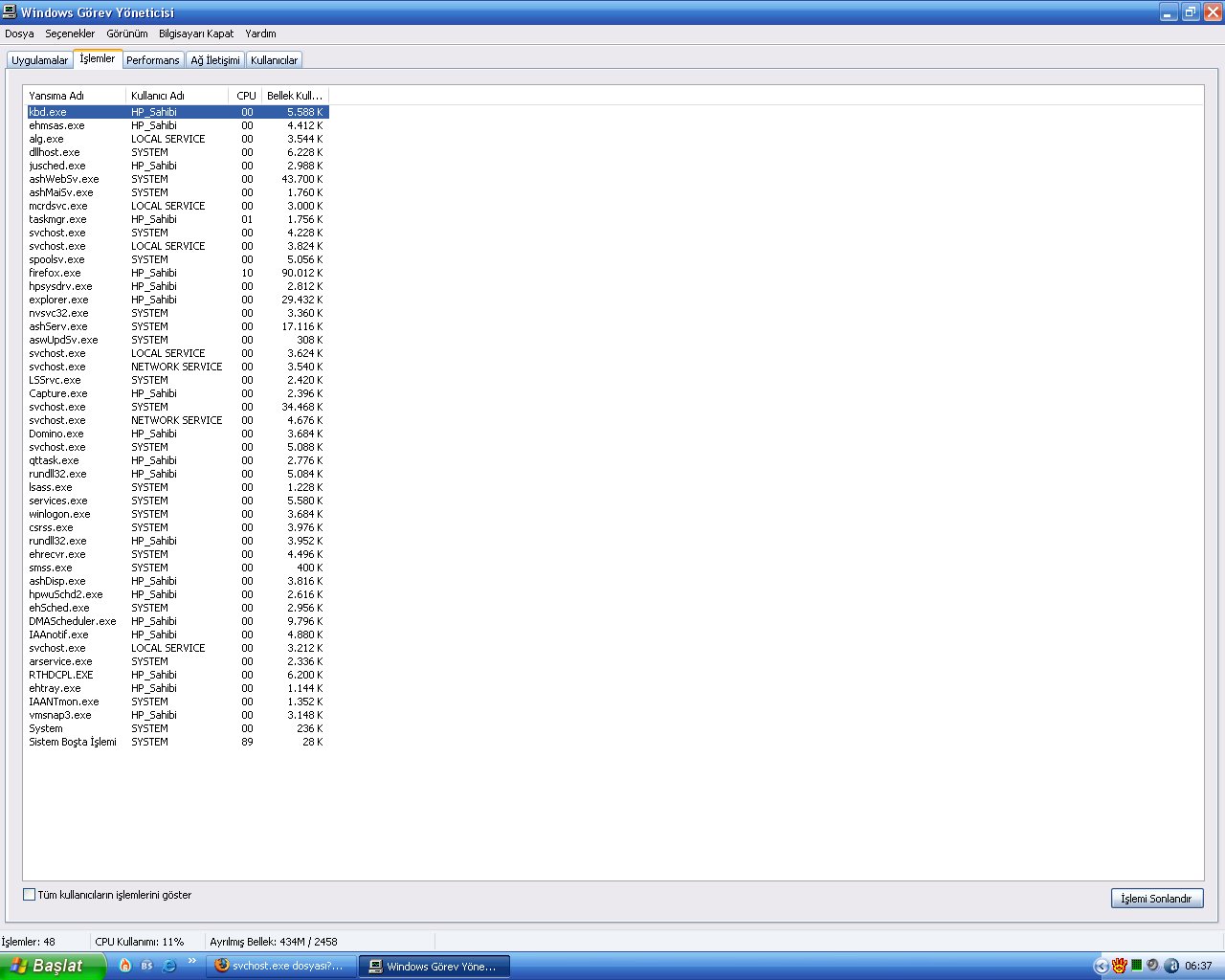Select the qttask.exe process
The height and width of the screenshot is (980, 1225).
click(x=177, y=460)
